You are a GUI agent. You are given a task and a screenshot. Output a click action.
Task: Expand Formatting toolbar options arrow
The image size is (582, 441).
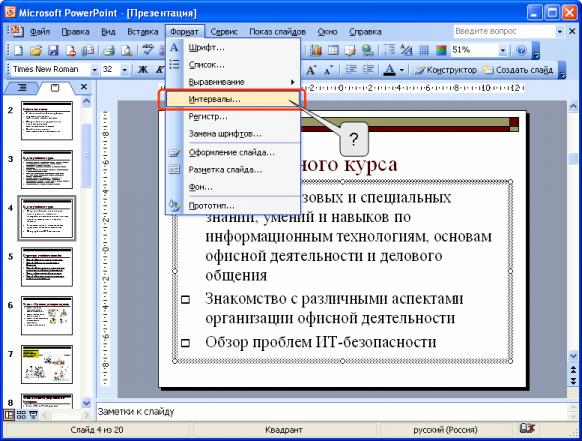pos(562,70)
